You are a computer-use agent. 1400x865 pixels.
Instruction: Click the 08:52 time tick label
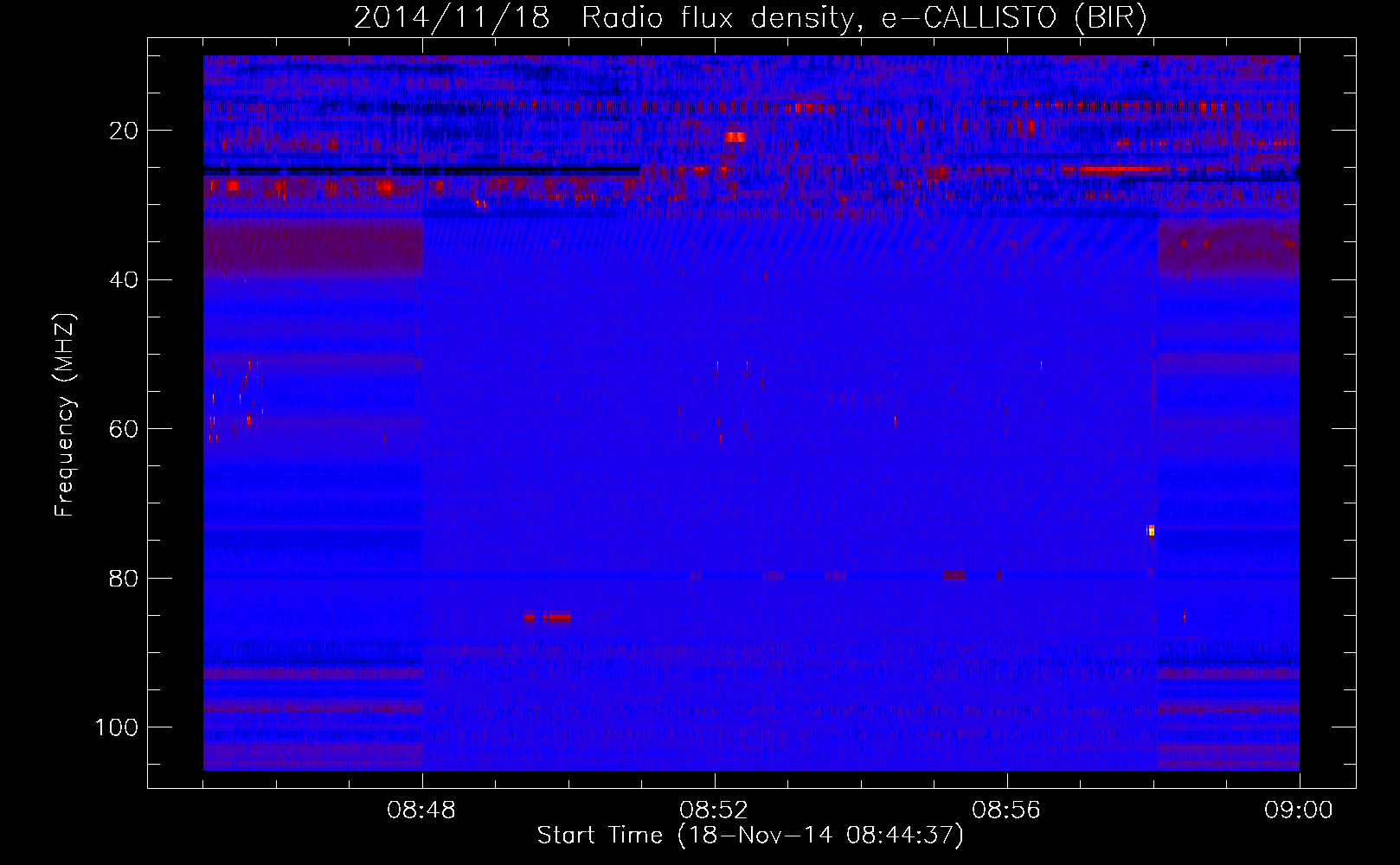(x=715, y=811)
